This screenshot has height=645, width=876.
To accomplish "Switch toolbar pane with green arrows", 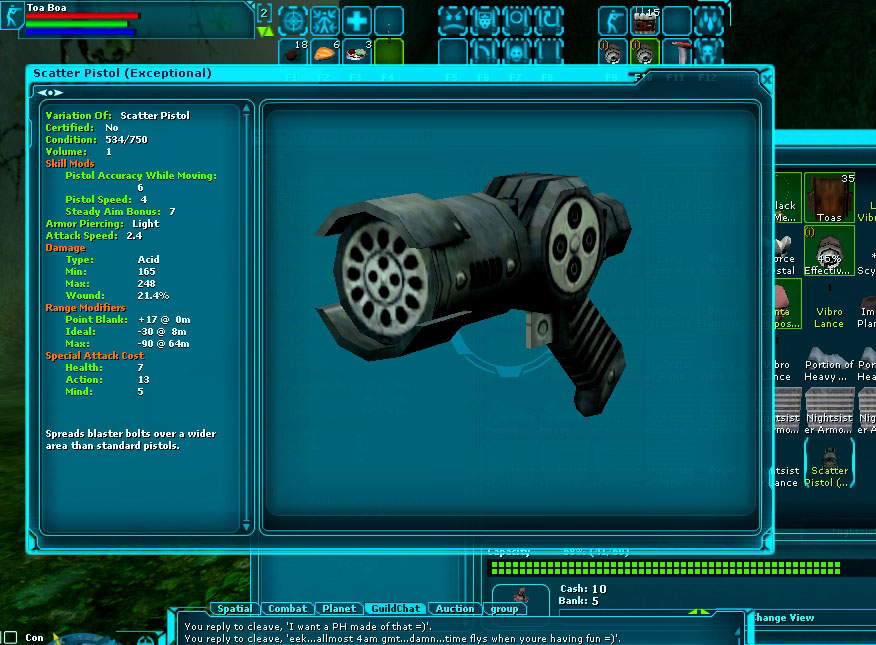I will (x=265, y=31).
